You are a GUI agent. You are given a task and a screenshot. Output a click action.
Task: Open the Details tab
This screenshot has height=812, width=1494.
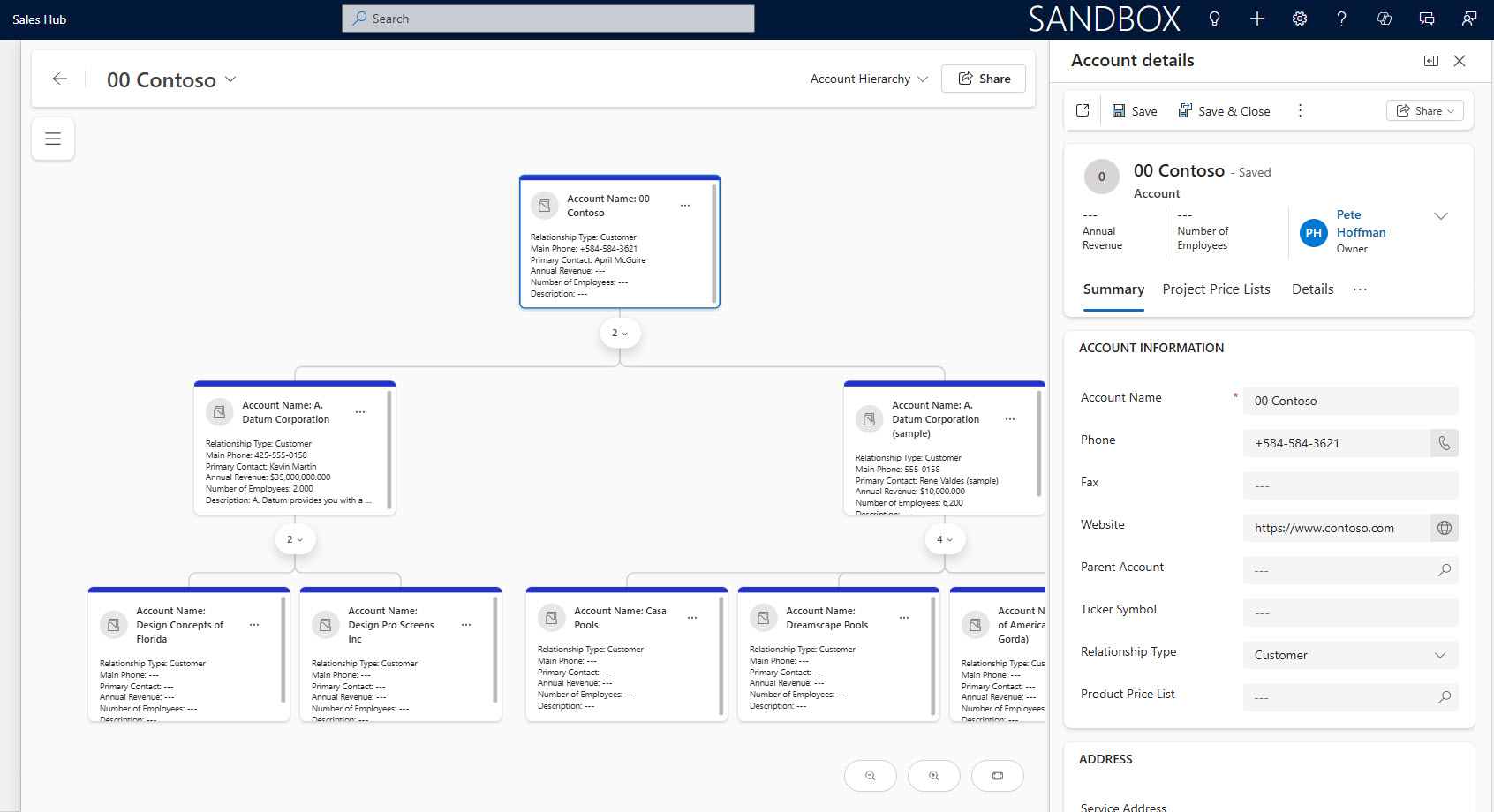1312,289
